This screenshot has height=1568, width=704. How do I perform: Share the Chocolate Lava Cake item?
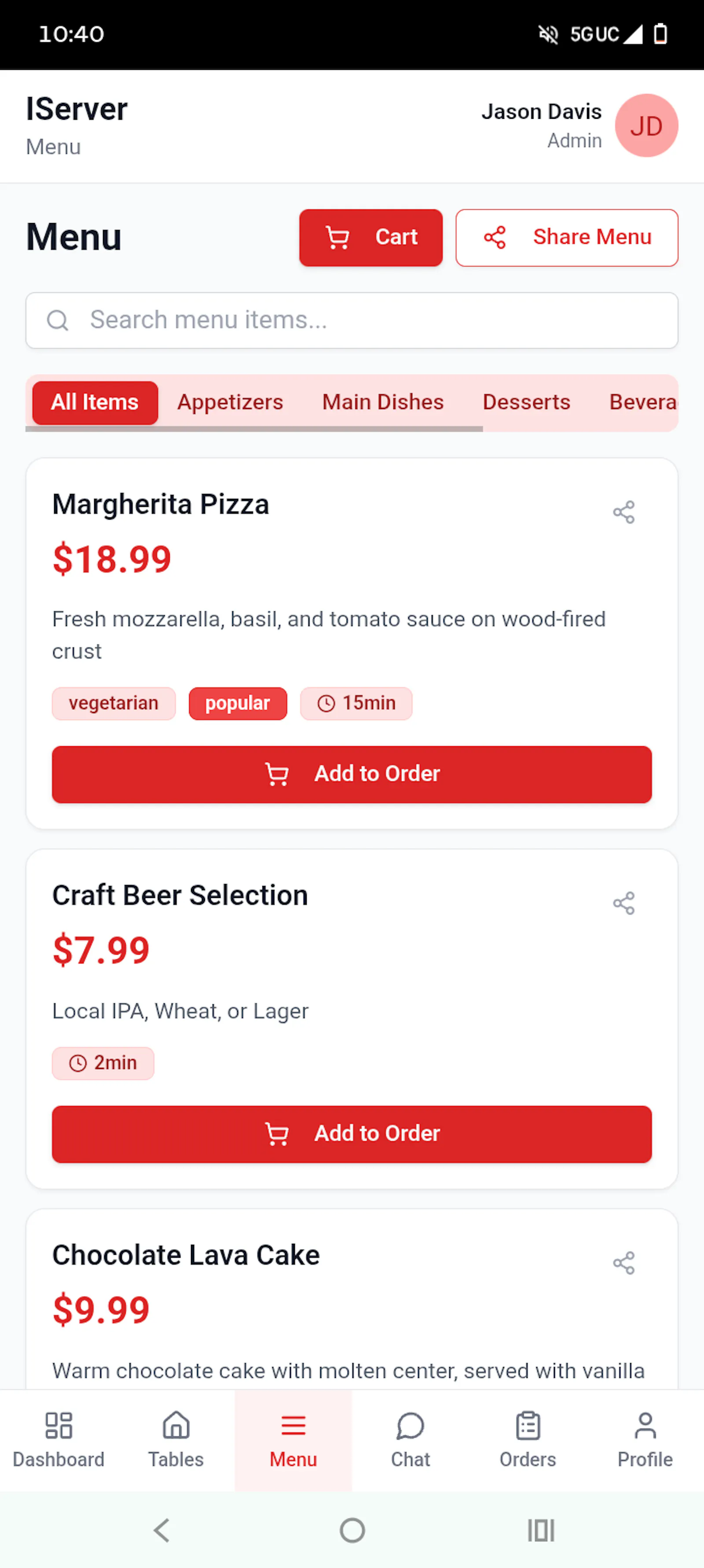click(x=623, y=1262)
